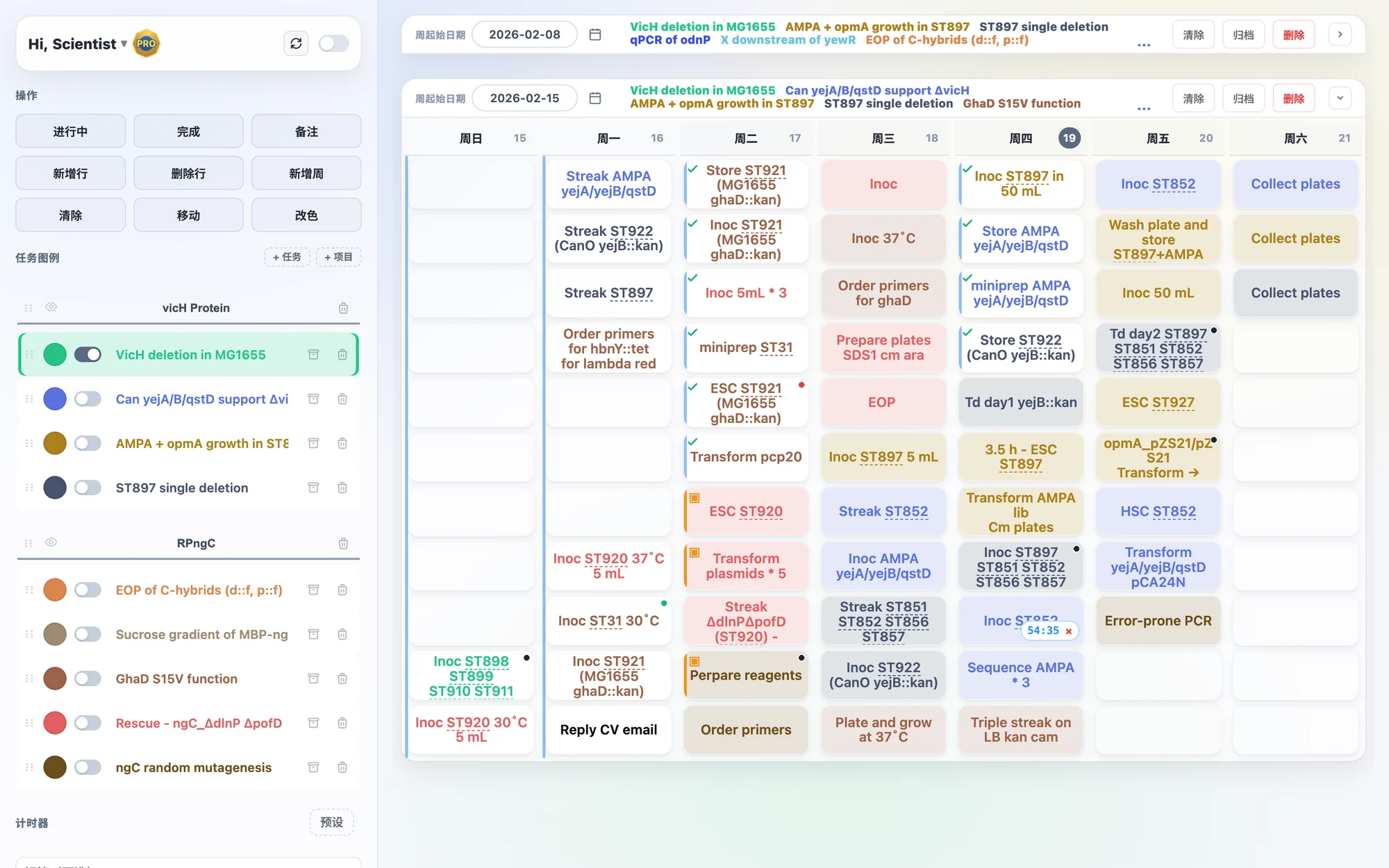Open the Hi, Scientist user dropdown
This screenshot has width=1389, height=868.
pyautogui.click(x=78, y=44)
